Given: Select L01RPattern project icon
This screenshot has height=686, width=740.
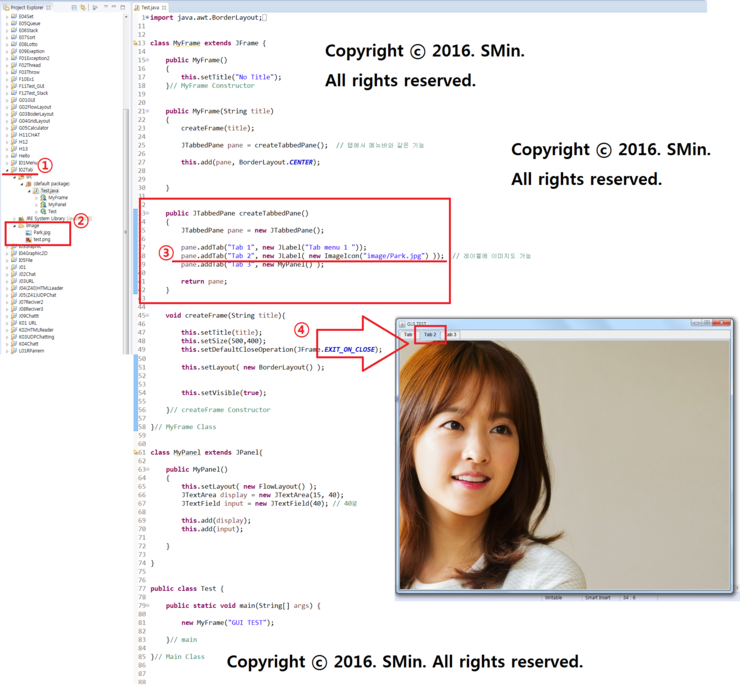Looking at the screenshot, I should point(14,351).
